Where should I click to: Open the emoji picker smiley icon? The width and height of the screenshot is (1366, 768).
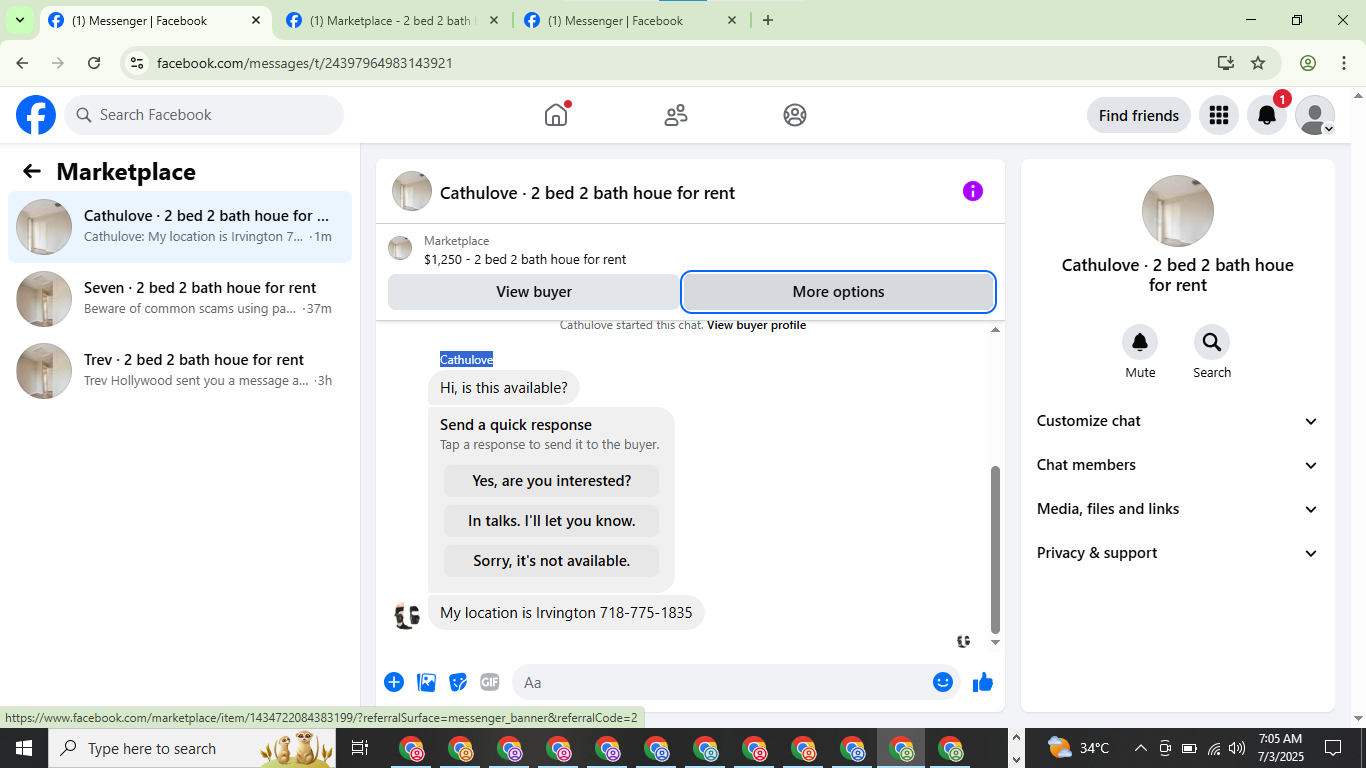tap(942, 682)
